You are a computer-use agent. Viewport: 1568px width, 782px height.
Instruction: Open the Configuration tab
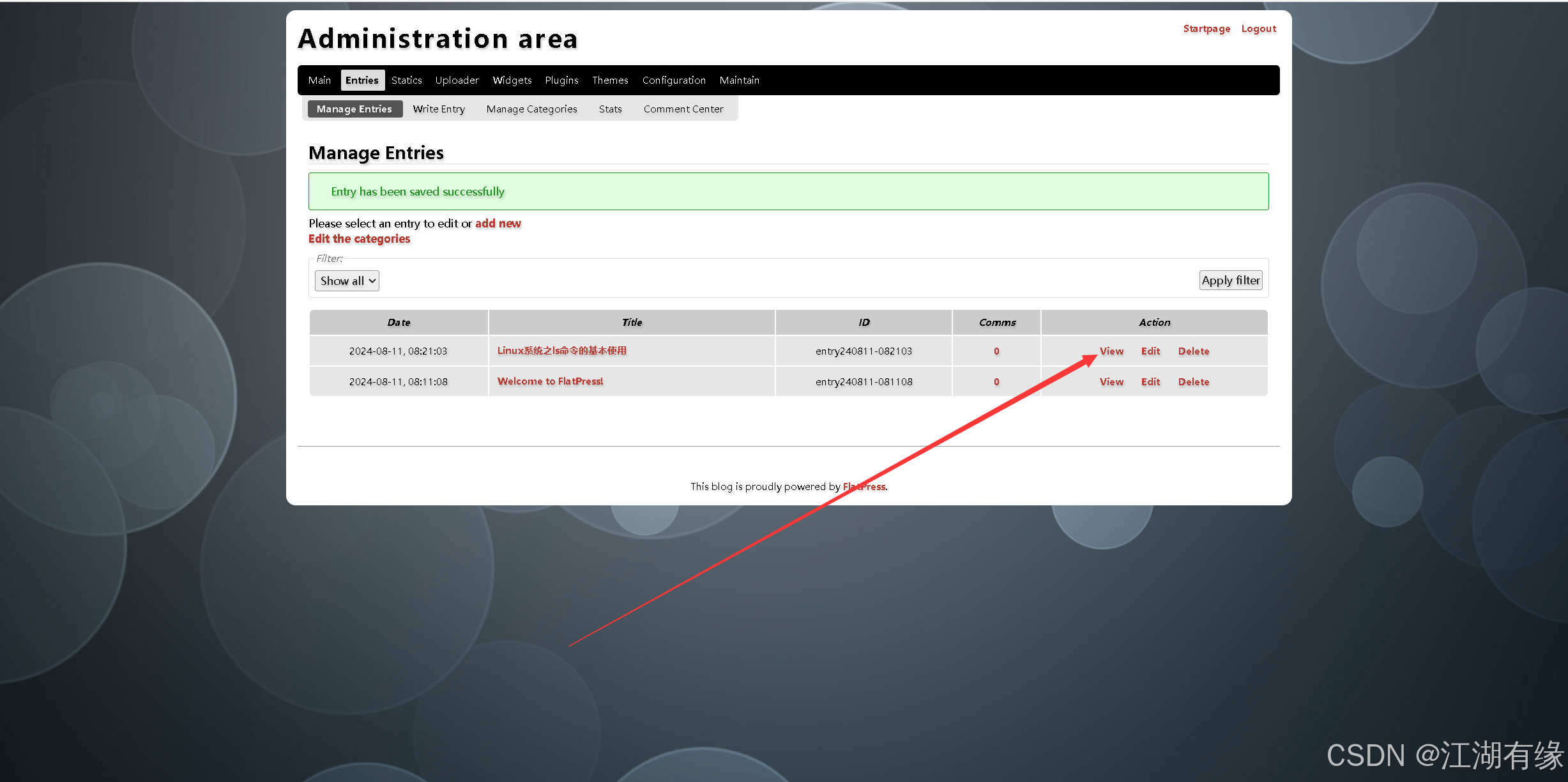point(674,80)
